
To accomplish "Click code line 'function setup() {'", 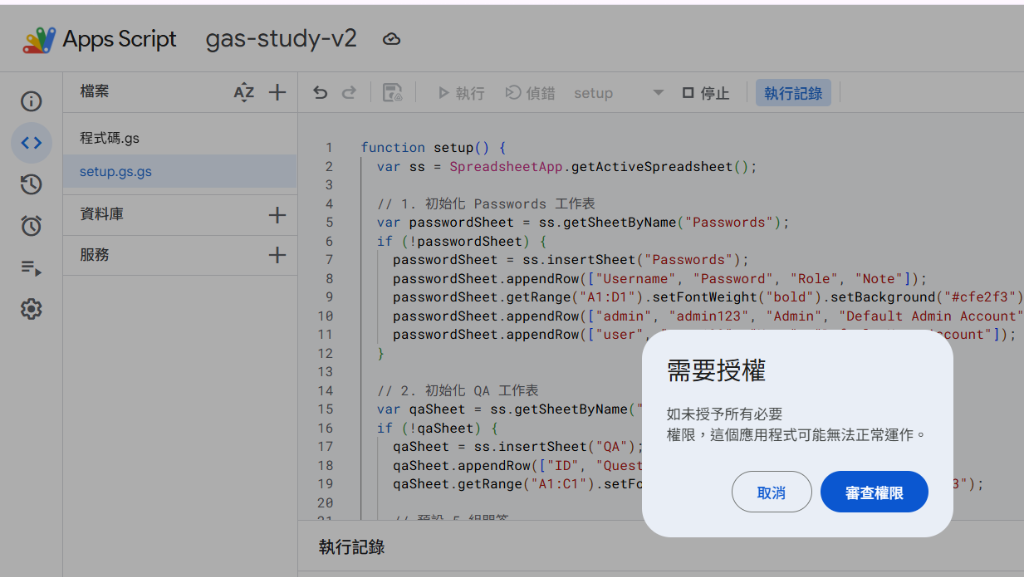I will (x=433, y=148).
